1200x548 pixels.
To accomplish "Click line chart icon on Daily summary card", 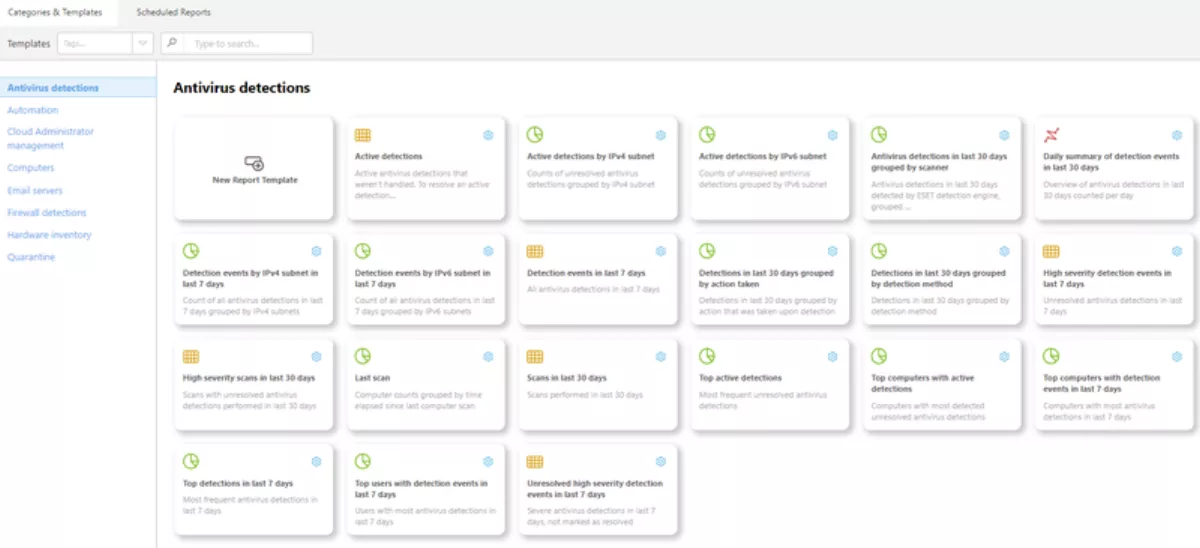I will pyautogui.click(x=1051, y=135).
